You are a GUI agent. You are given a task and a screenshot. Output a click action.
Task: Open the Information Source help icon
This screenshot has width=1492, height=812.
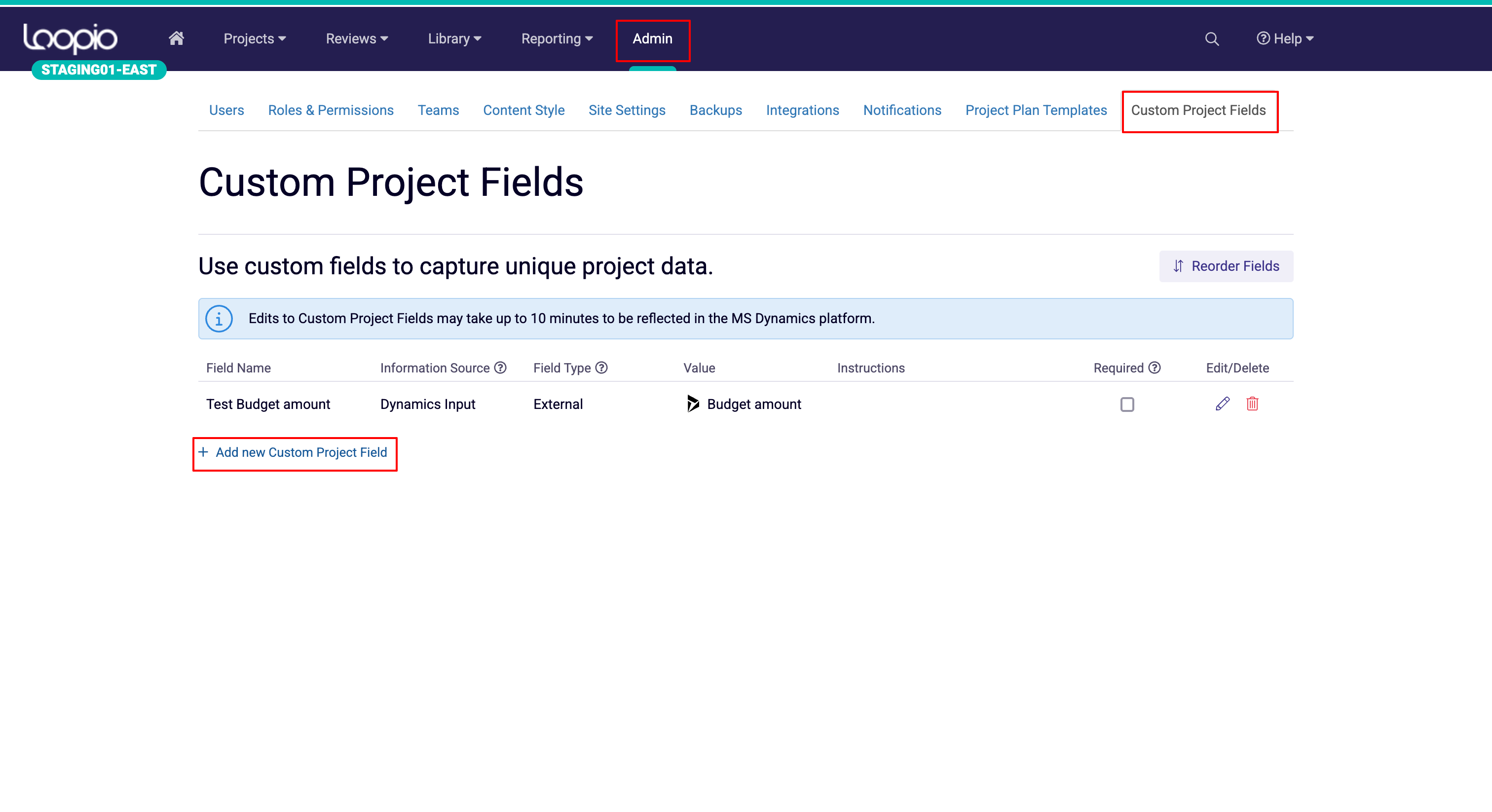pos(500,367)
